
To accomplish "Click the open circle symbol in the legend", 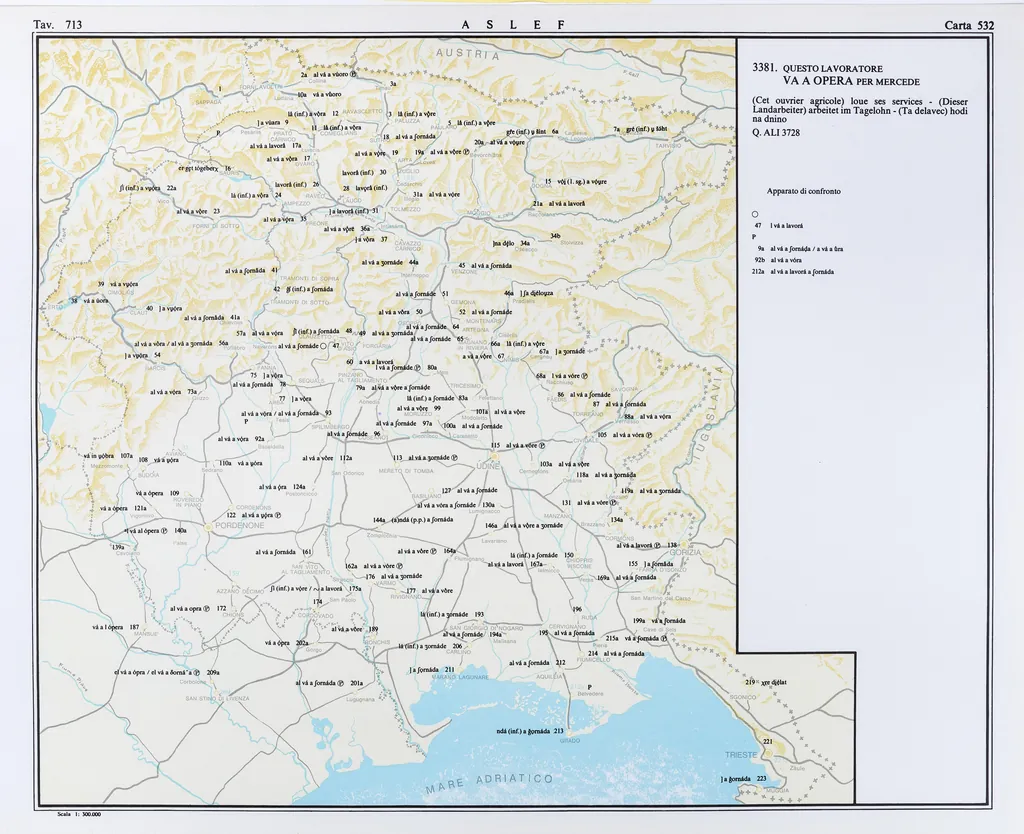I will (755, 215).
